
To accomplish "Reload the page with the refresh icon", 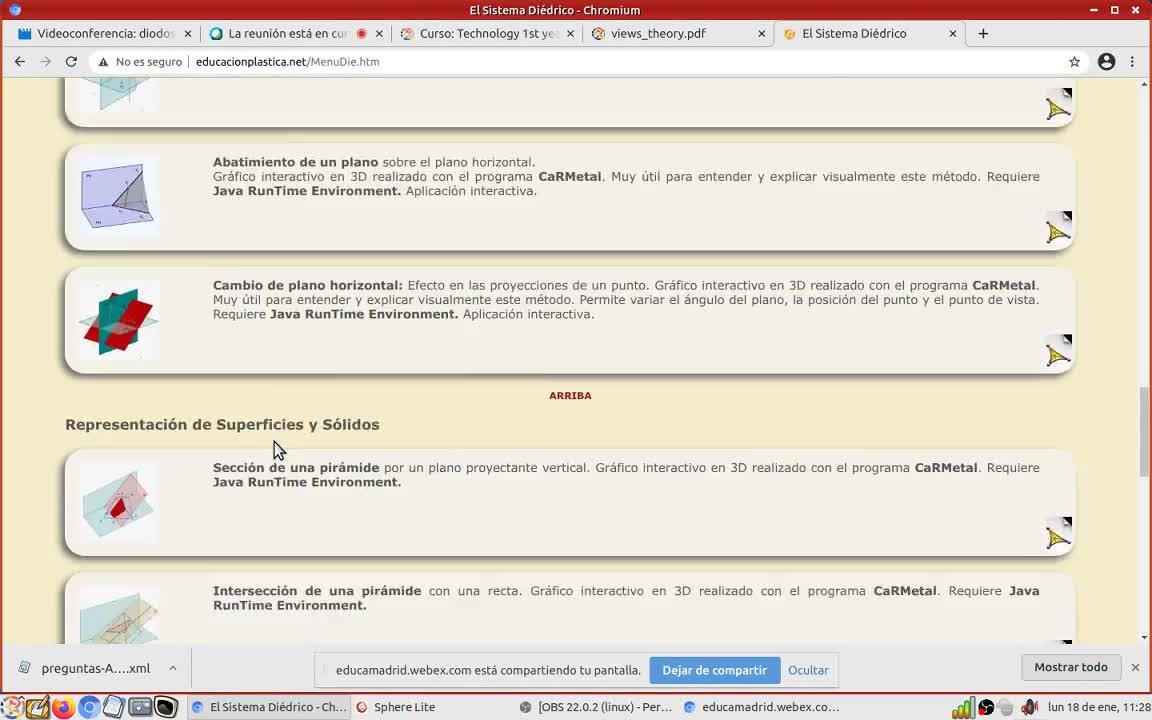I will (x=71, y=62).
